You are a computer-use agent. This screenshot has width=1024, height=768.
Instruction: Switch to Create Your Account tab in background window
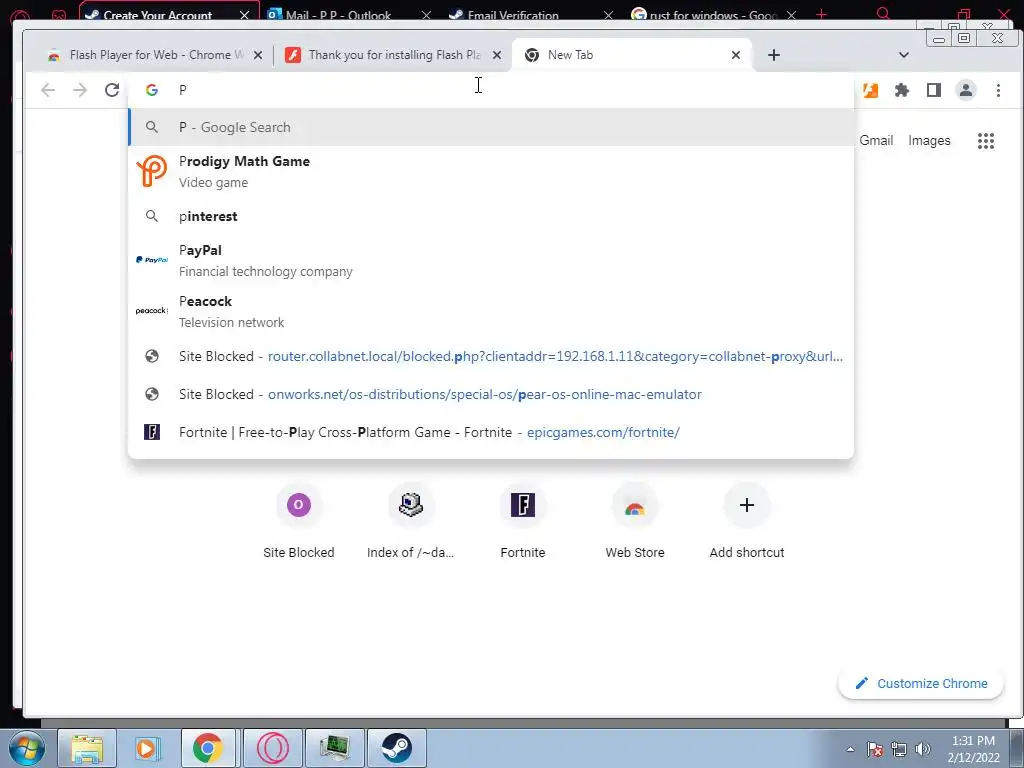click(158, 14)
